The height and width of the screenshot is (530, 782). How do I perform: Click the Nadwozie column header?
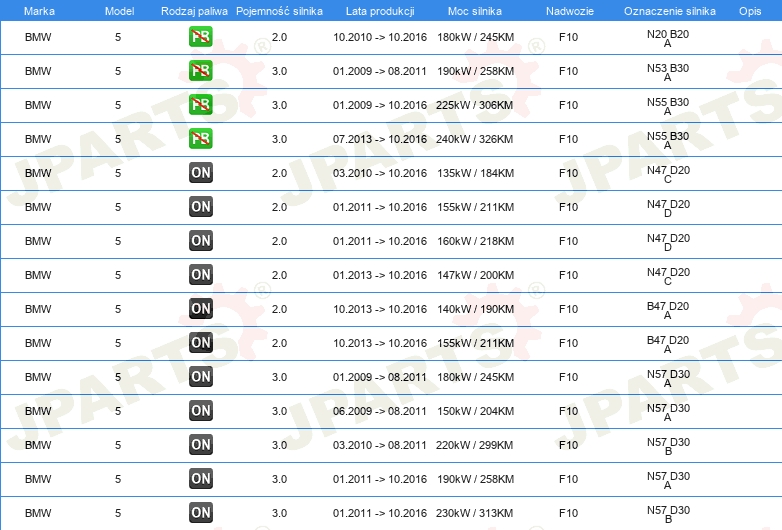(570, 11)
